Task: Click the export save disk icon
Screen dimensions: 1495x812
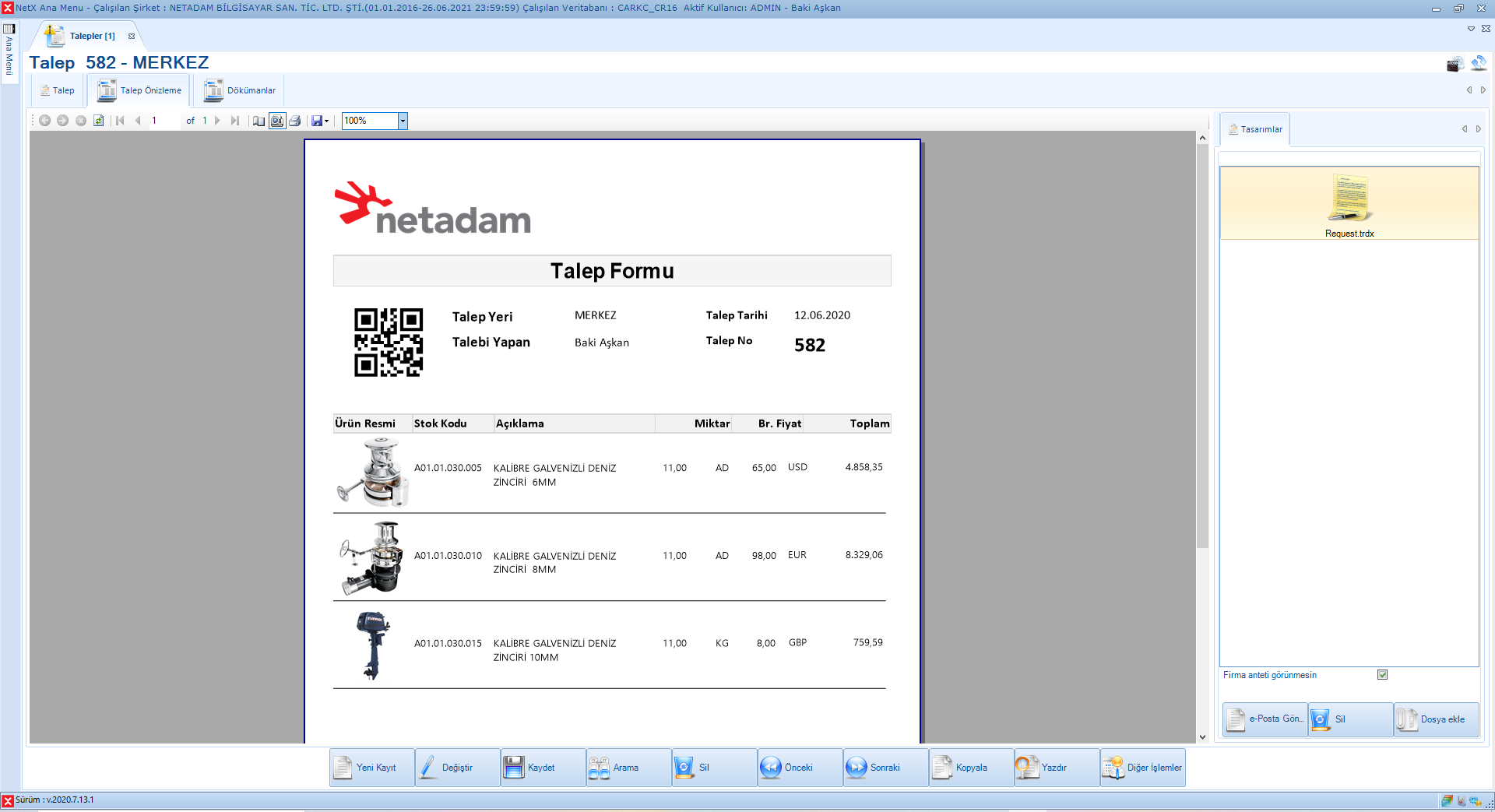Action: (x=315, y=121)
